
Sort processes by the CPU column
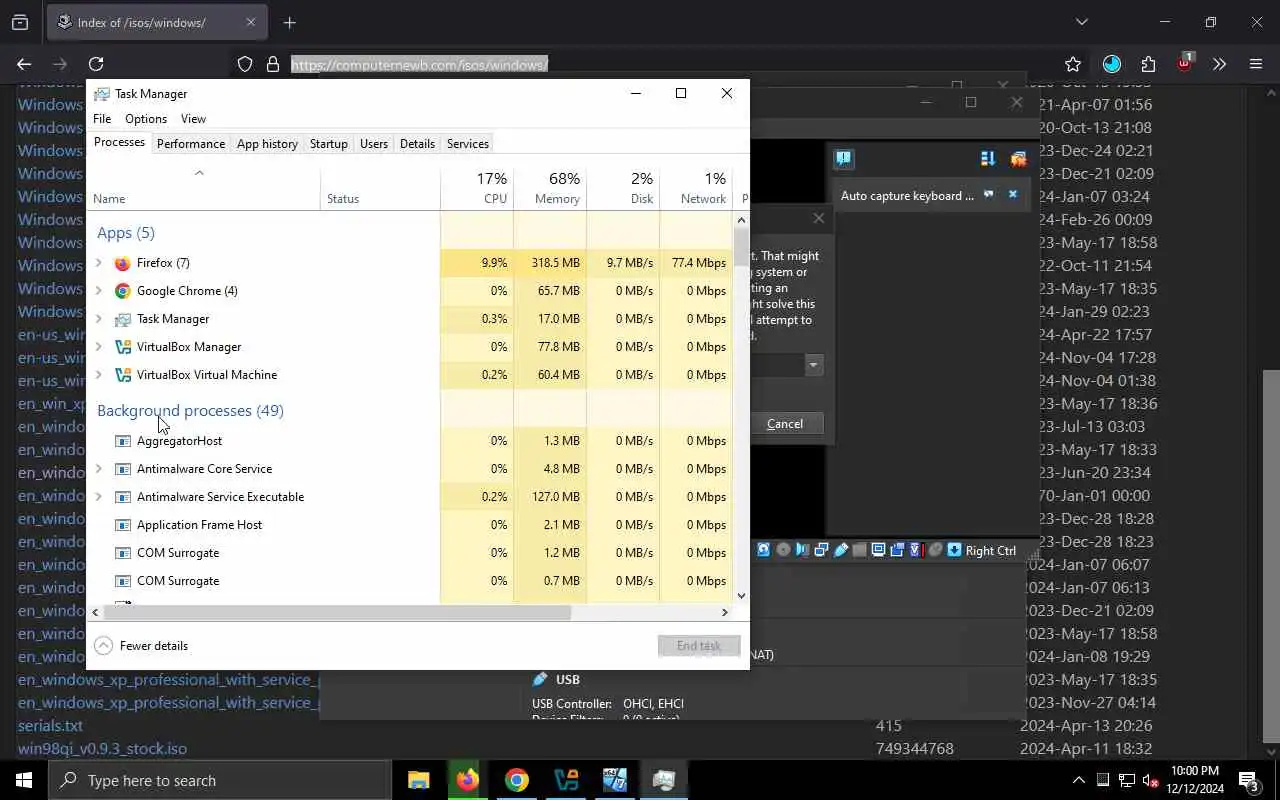click(x=477, y=187)
